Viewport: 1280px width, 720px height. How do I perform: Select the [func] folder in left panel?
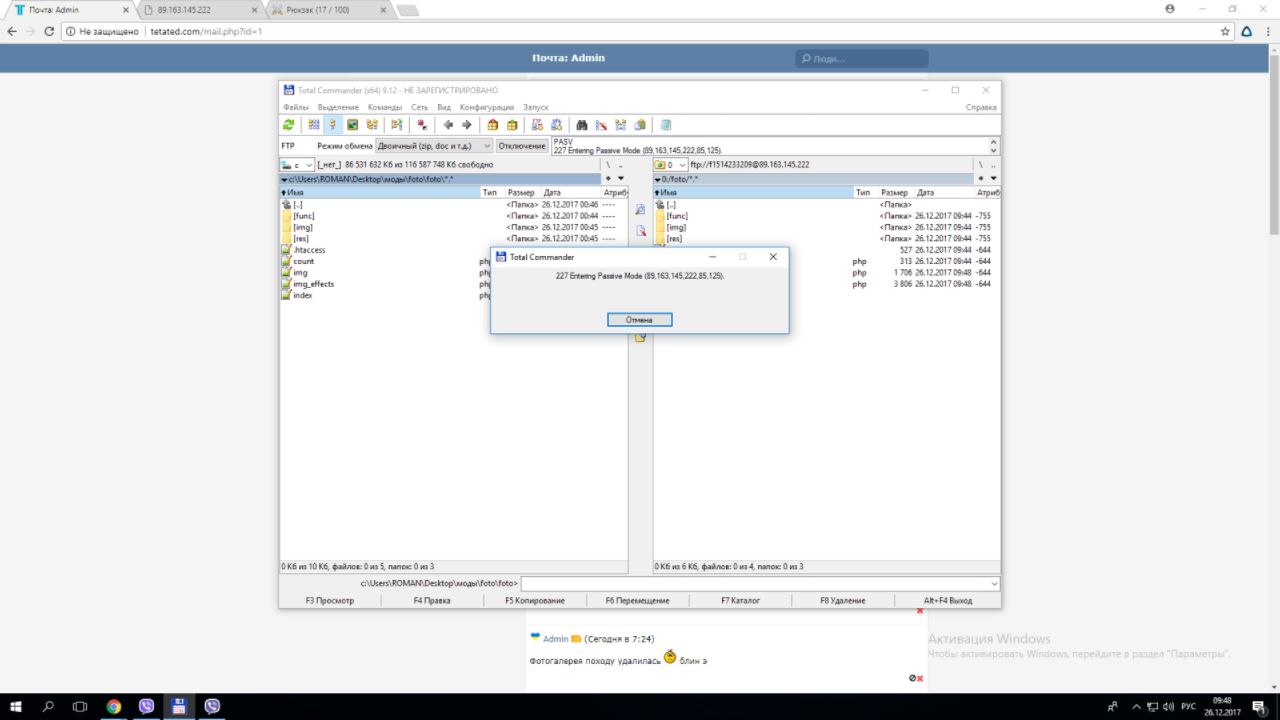pos(304,216)
